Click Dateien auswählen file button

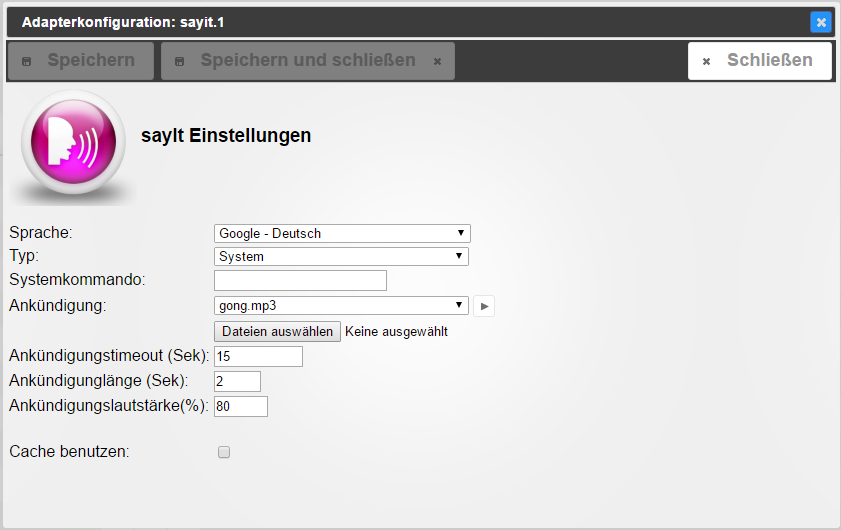pos(277,331)
